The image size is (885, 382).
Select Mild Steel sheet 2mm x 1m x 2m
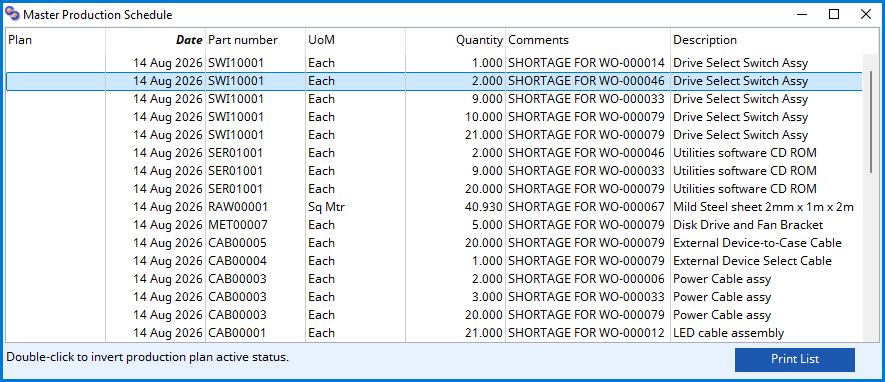(x=763, y=207)
